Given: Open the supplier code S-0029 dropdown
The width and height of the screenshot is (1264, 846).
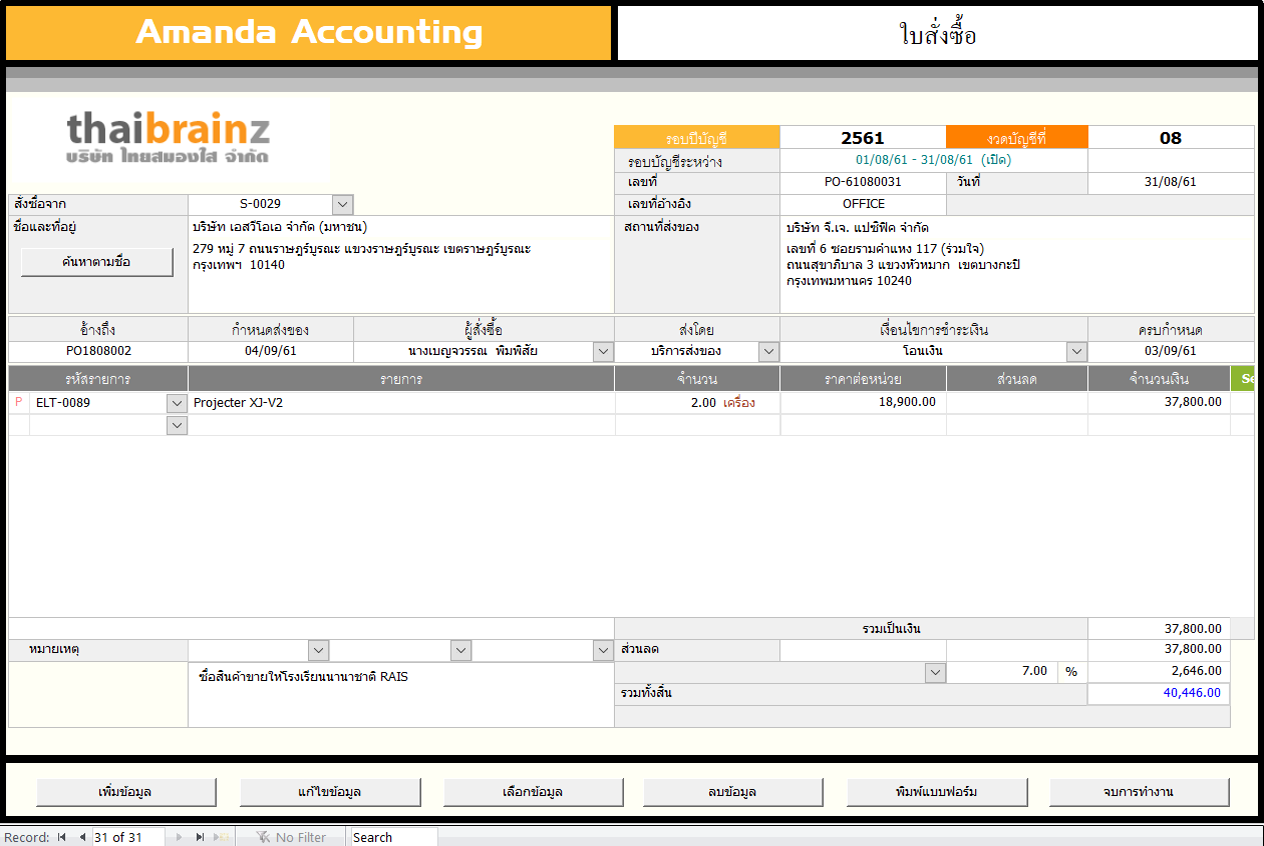Looking at the screenshot, I should (342, 204).
